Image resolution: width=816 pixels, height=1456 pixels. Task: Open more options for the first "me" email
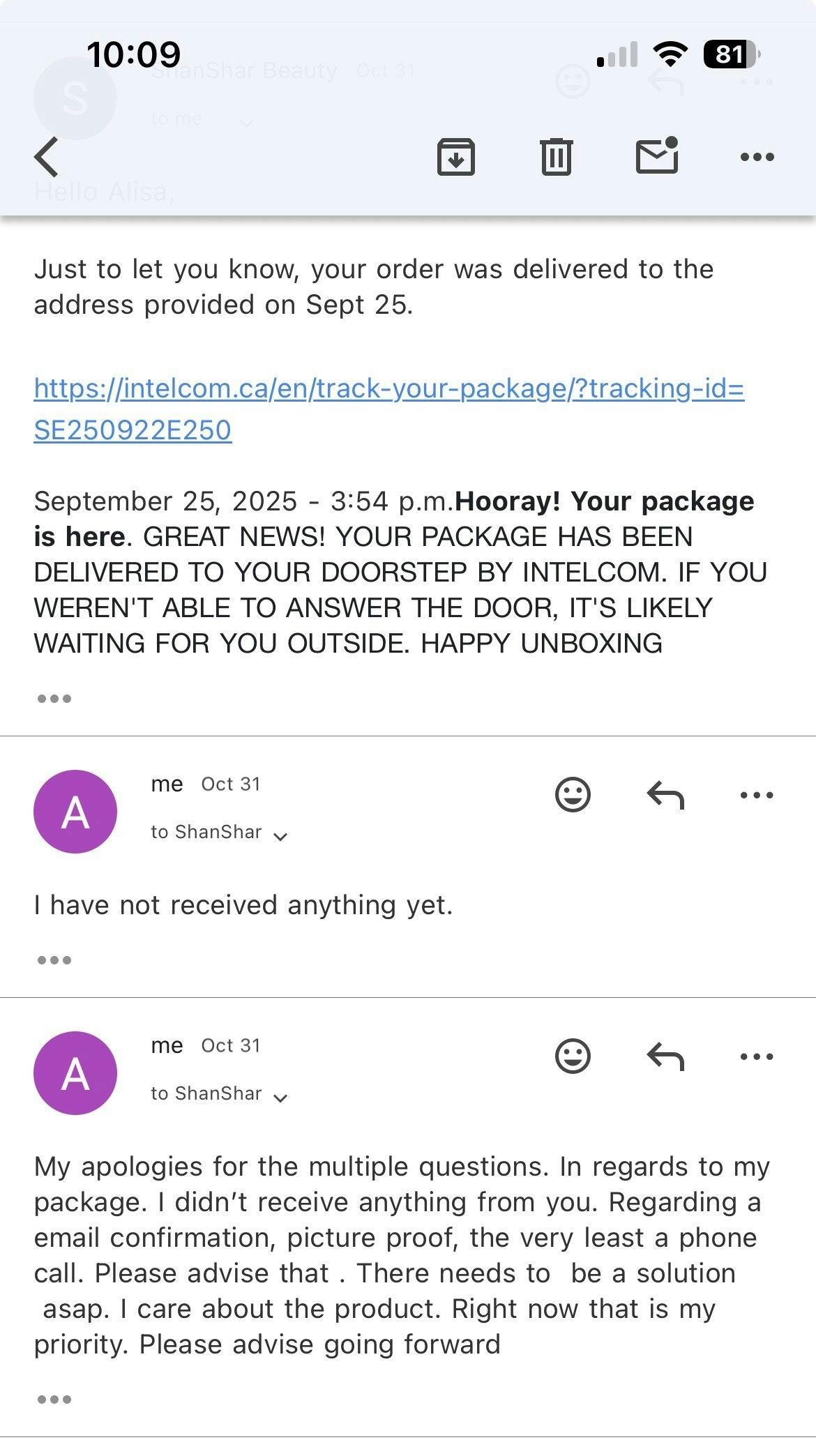point(757,794)
